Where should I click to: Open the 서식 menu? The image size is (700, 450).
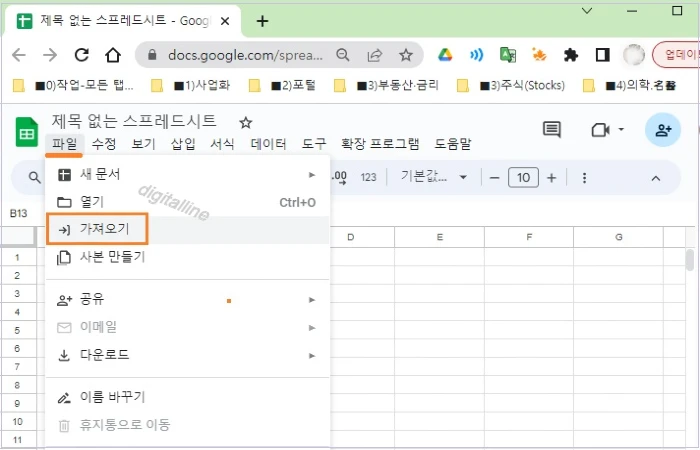(x=222, y=144)
